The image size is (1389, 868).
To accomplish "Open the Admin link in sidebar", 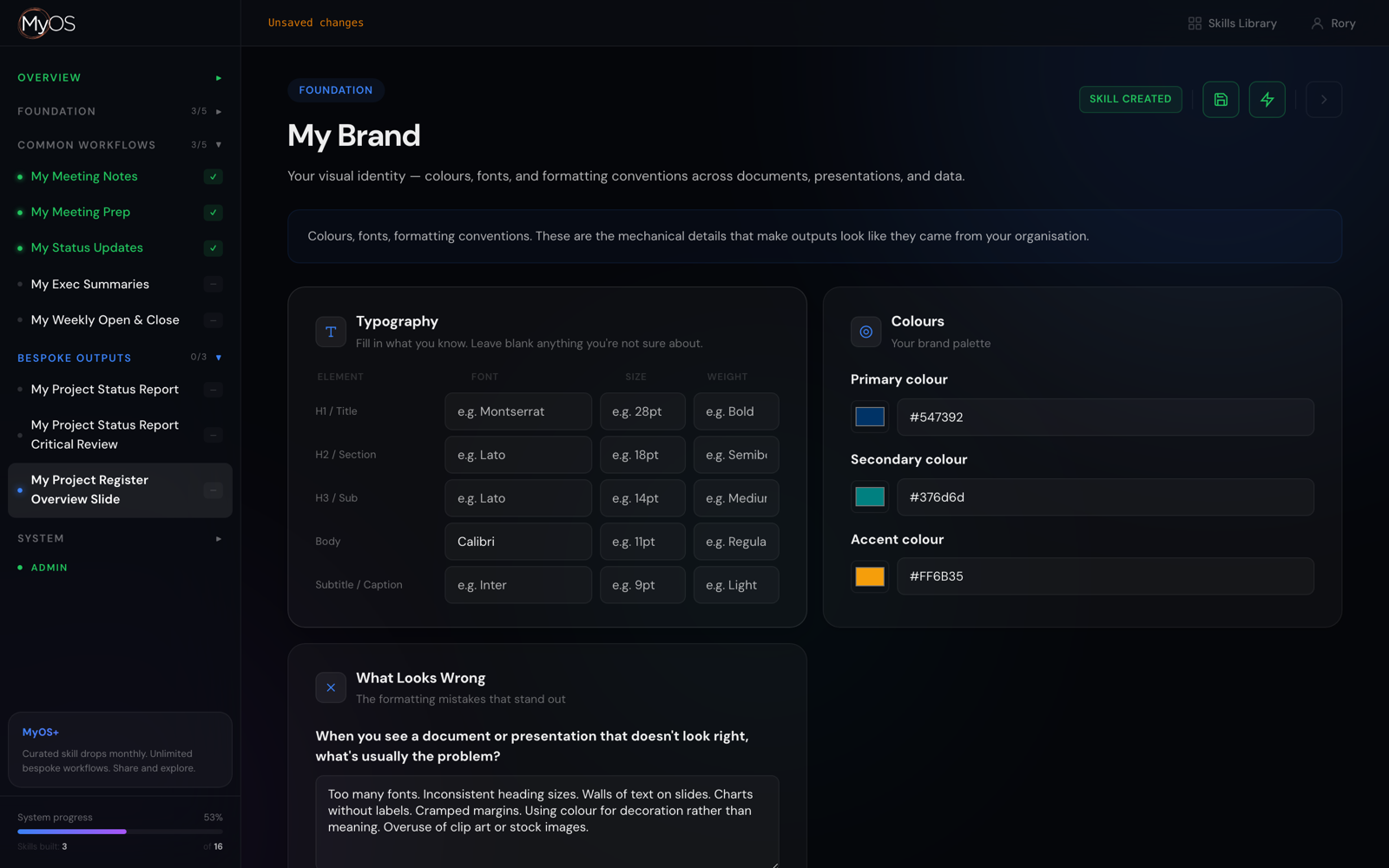I will pos(49,568).
